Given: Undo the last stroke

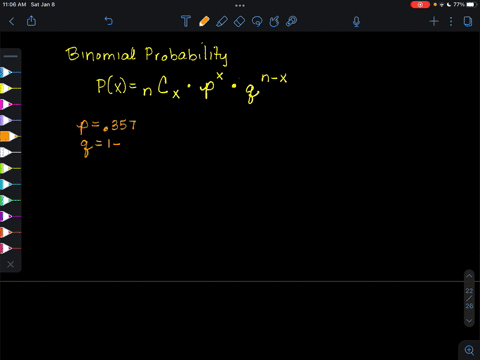Looking at the screenshot, I should 109,21.
